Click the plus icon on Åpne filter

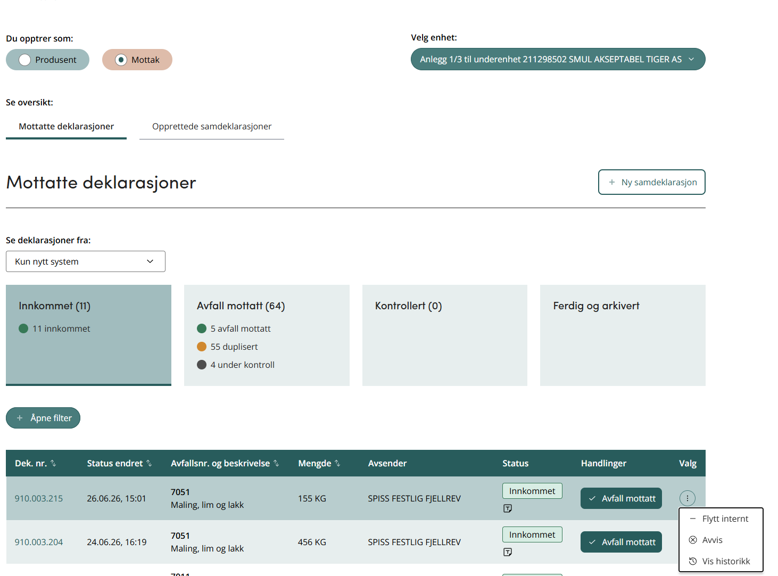(x=19, y=418)
